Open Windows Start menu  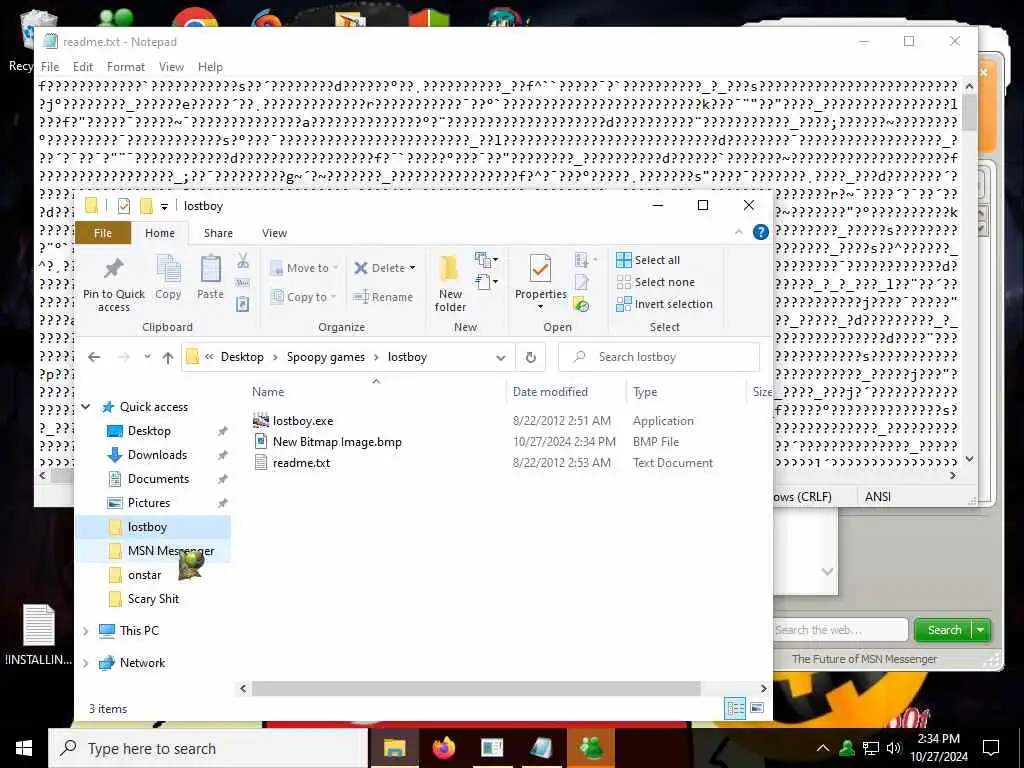(24, 748)
